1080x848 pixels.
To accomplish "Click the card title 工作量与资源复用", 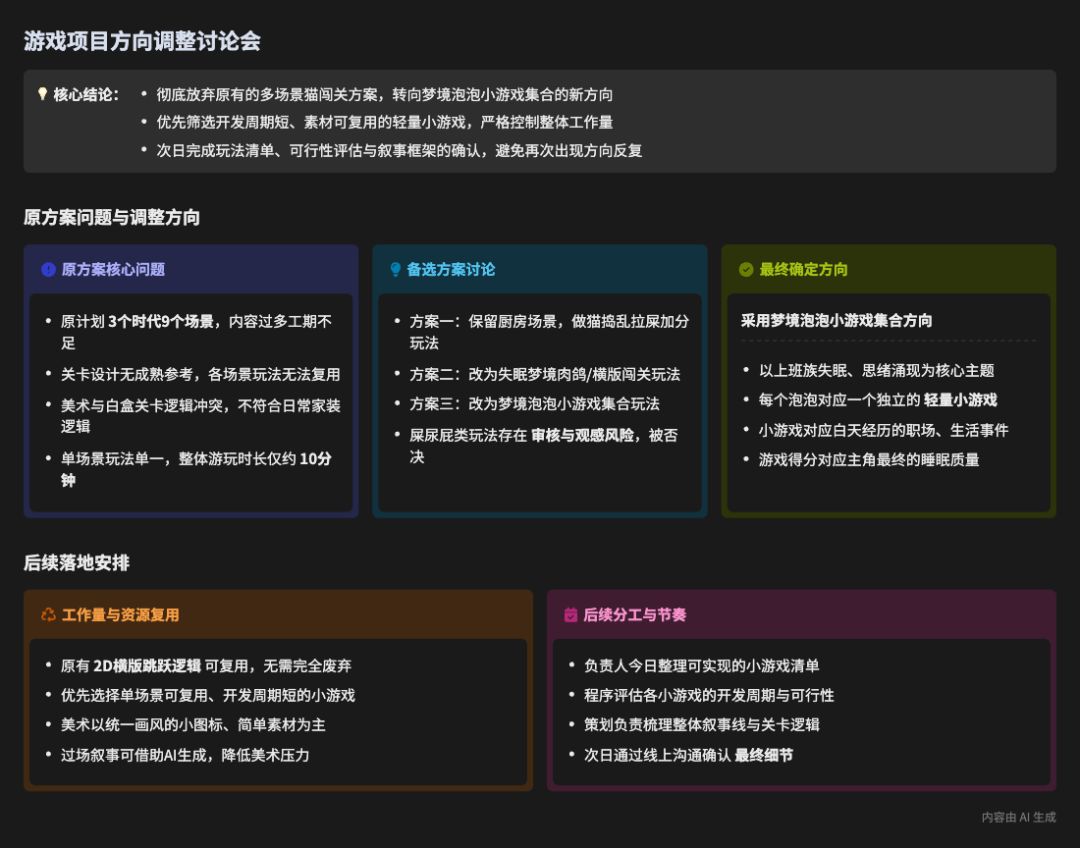I will point(121,614).
